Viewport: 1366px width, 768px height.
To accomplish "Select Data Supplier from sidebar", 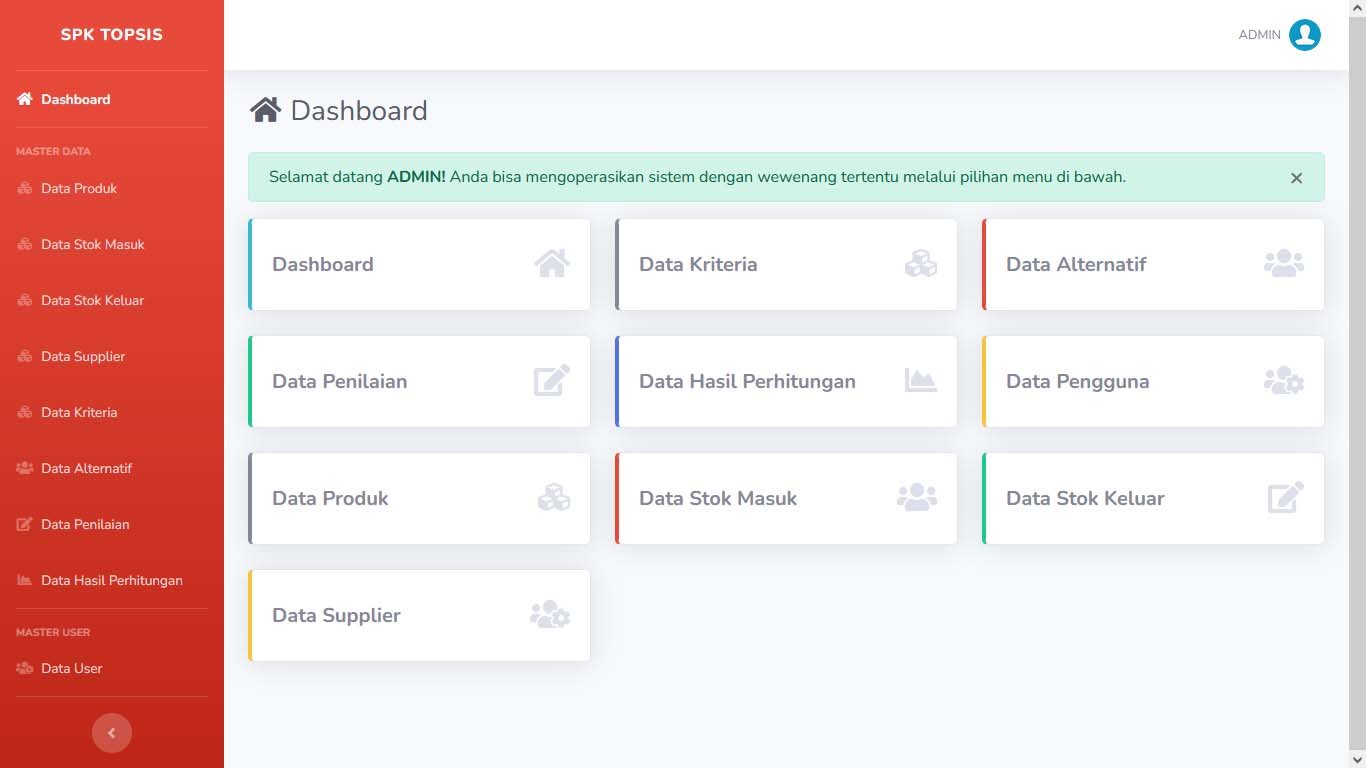I will click(83, 356).
